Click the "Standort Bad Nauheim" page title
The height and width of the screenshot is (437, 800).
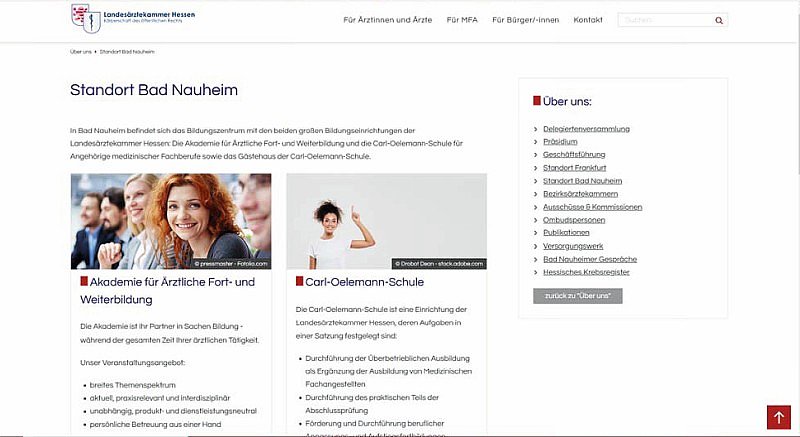click(x=154, y=90)
